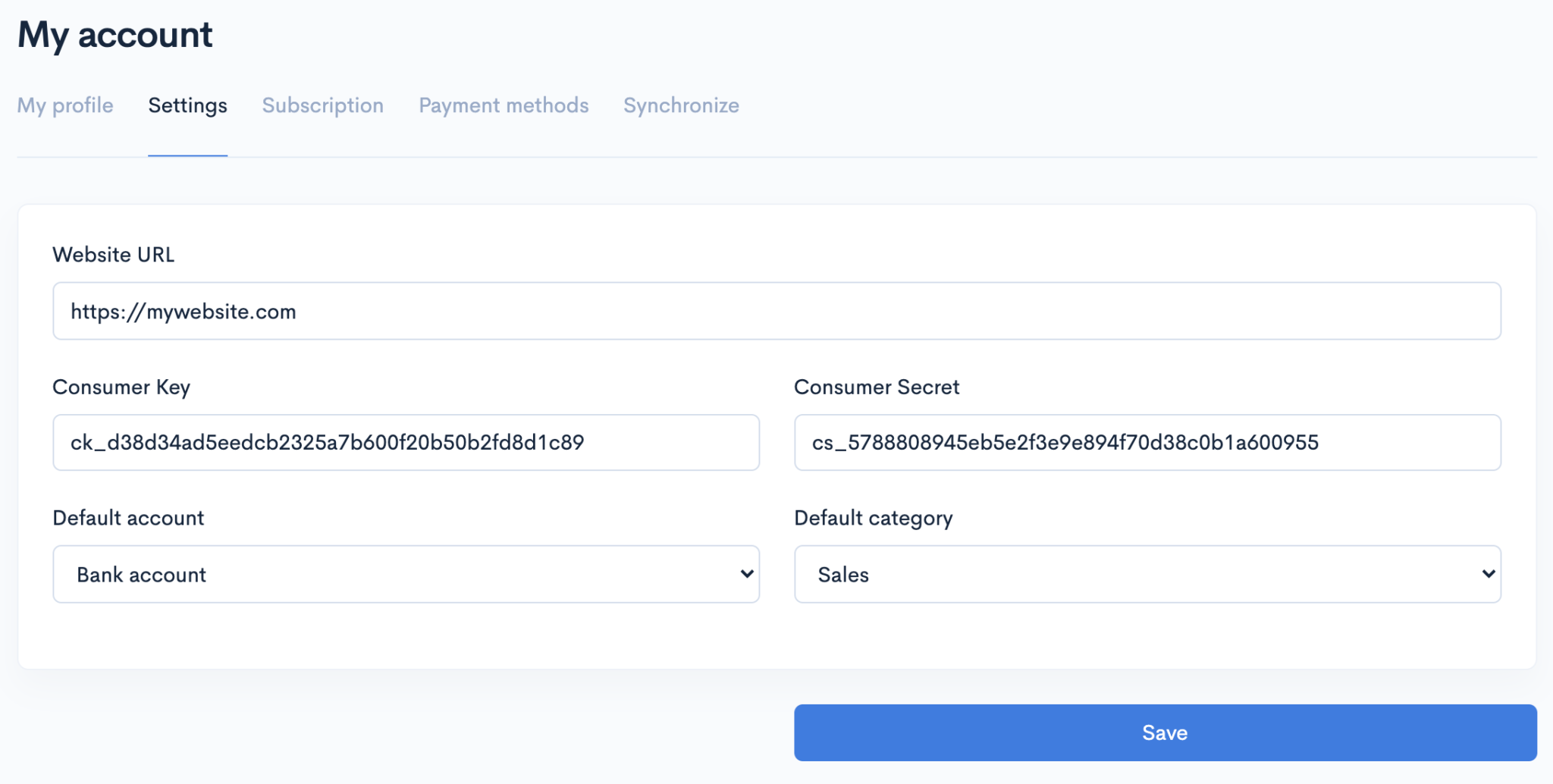Open the Default category dropdown
Screen dimensions: 1553x784
(1147, 574)
